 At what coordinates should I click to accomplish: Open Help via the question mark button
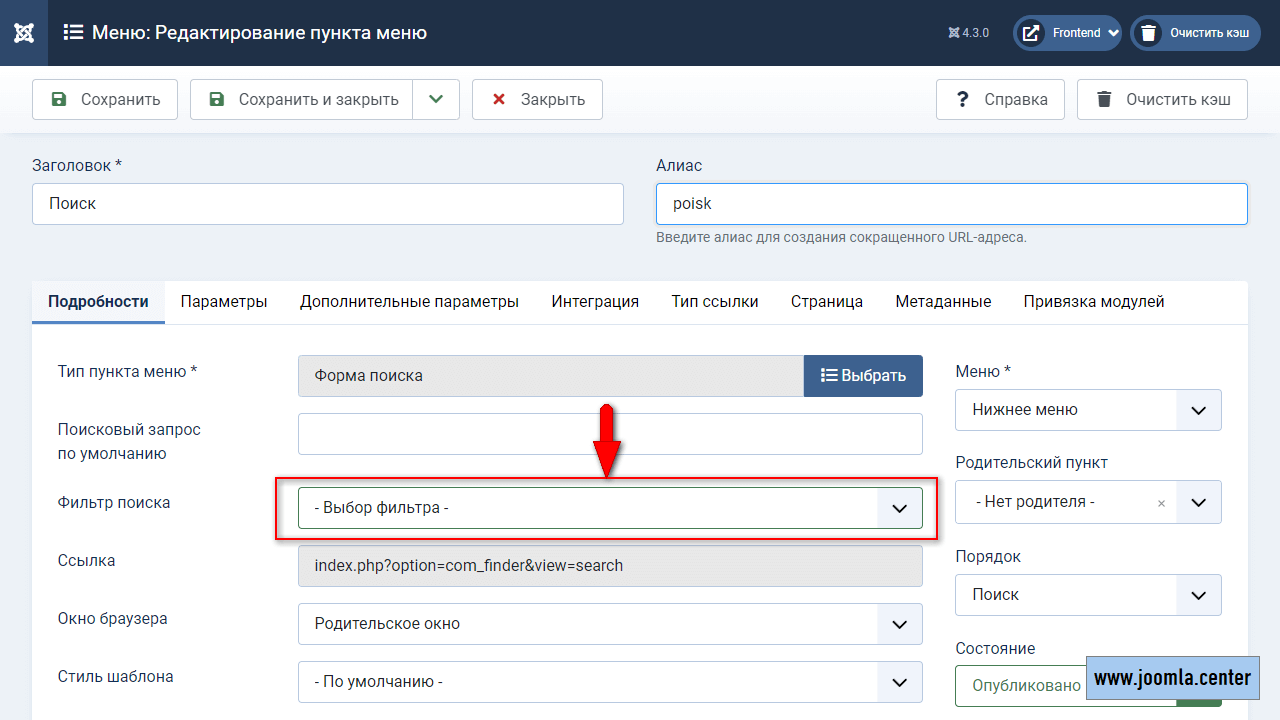(x=1000, y=100)
